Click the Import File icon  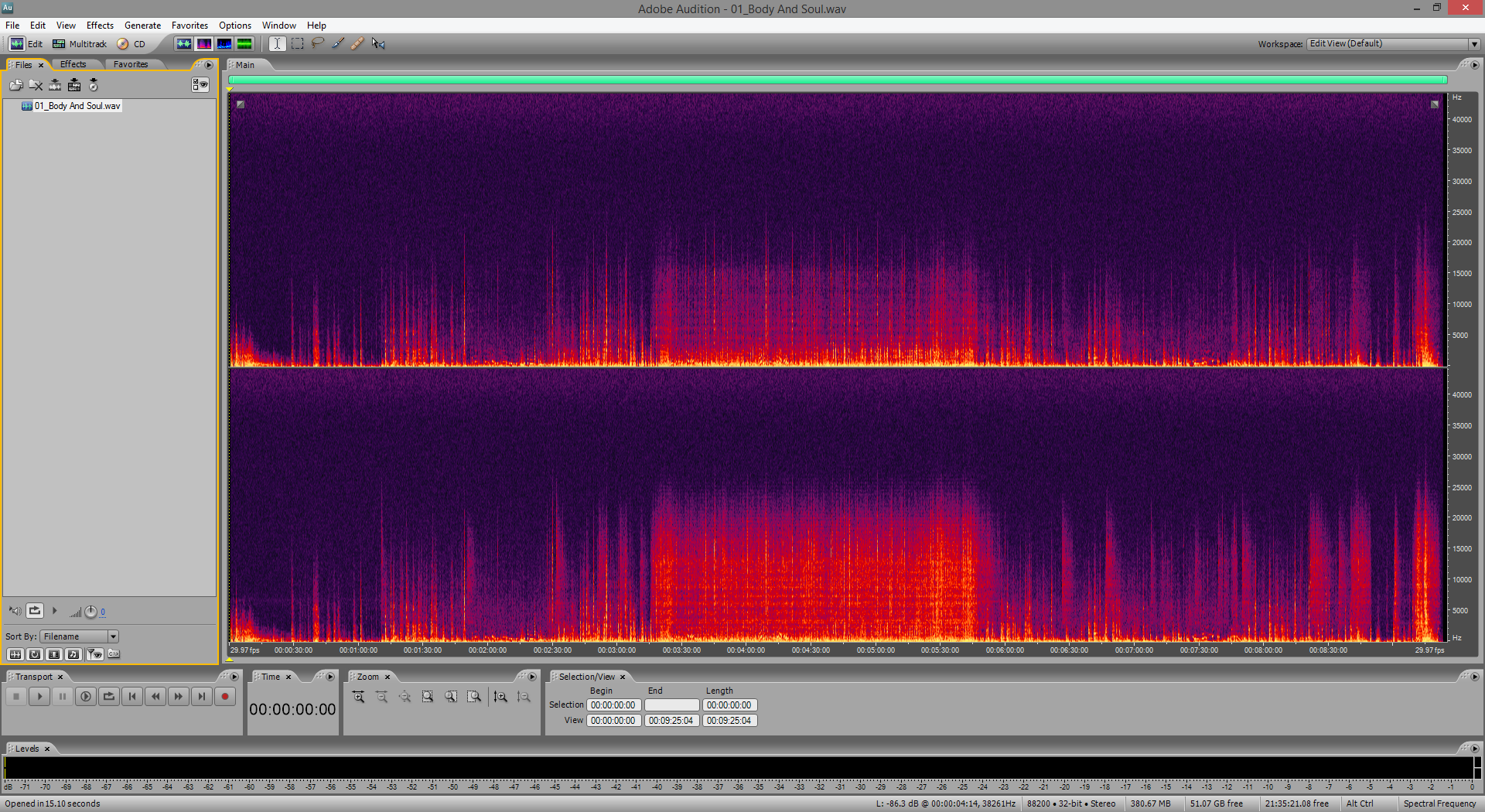[15, 85]
